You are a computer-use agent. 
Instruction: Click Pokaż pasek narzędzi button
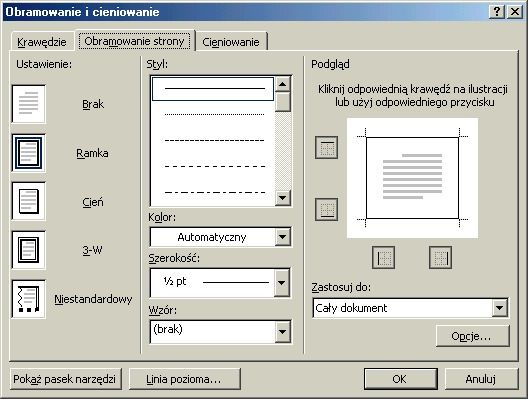tap(65, 379)
